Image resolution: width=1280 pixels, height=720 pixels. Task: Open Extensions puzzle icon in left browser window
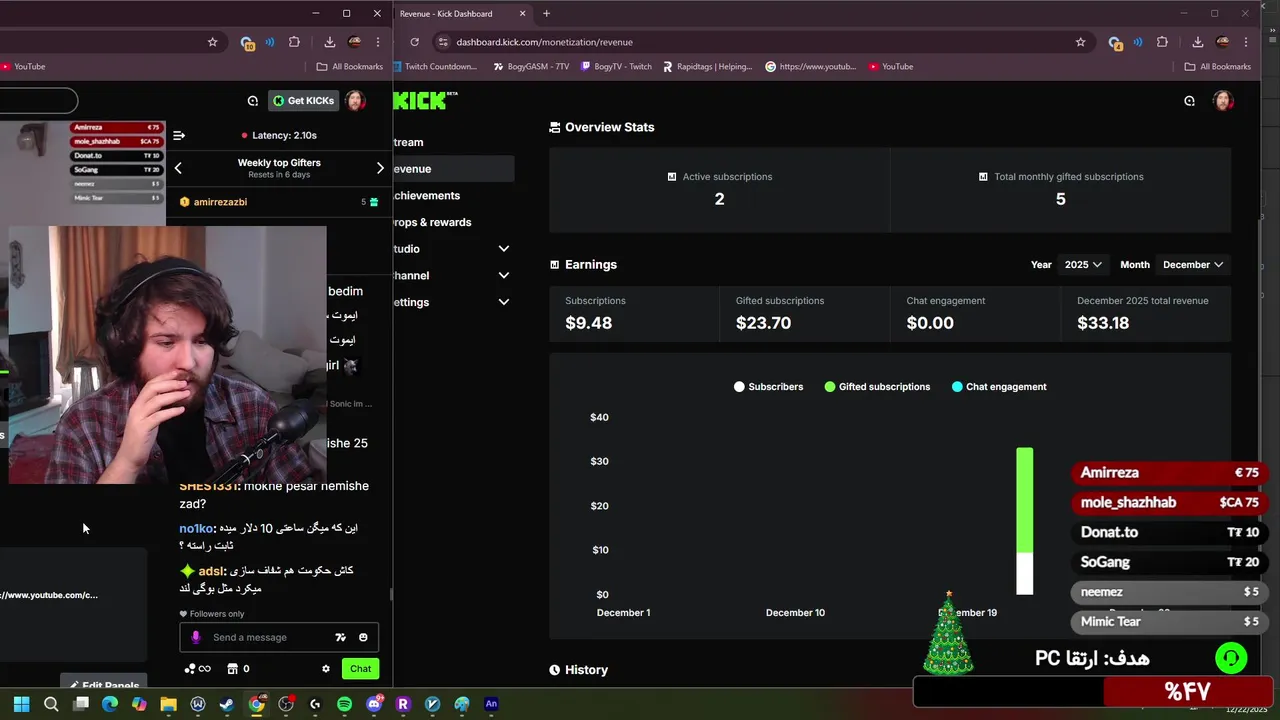[294, 42]
